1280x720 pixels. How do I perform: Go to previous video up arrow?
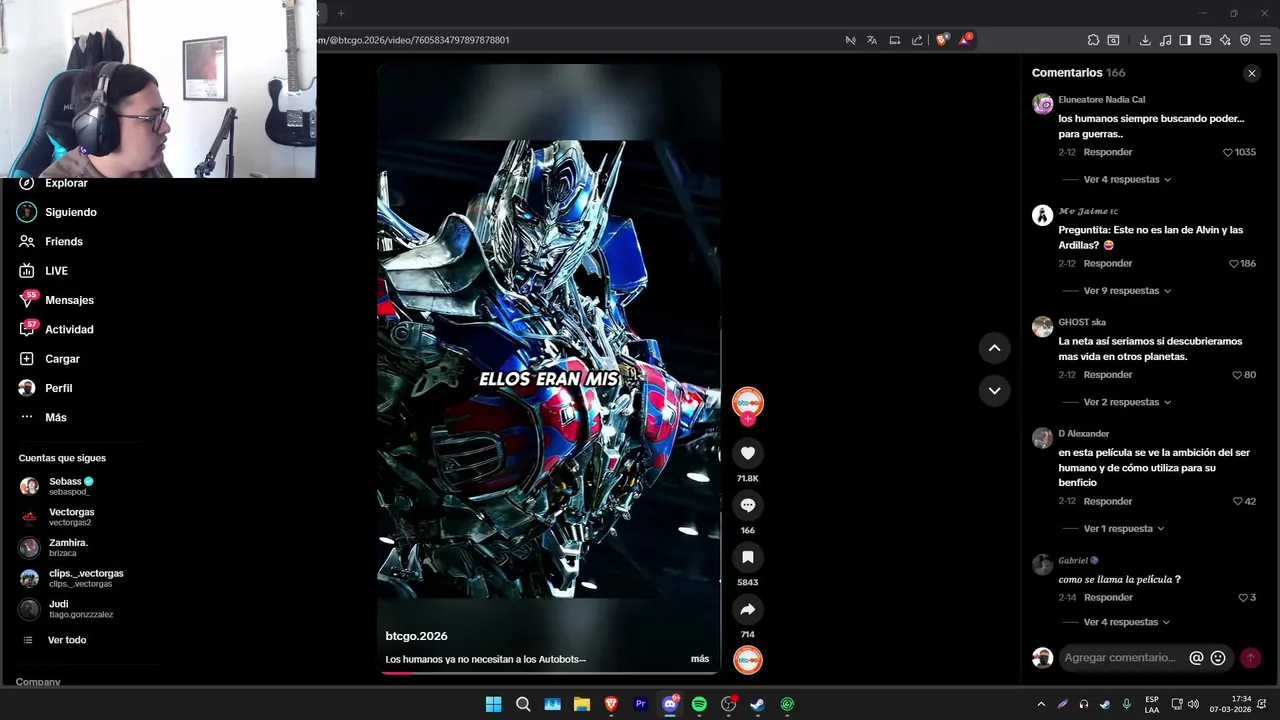point(994,348)
